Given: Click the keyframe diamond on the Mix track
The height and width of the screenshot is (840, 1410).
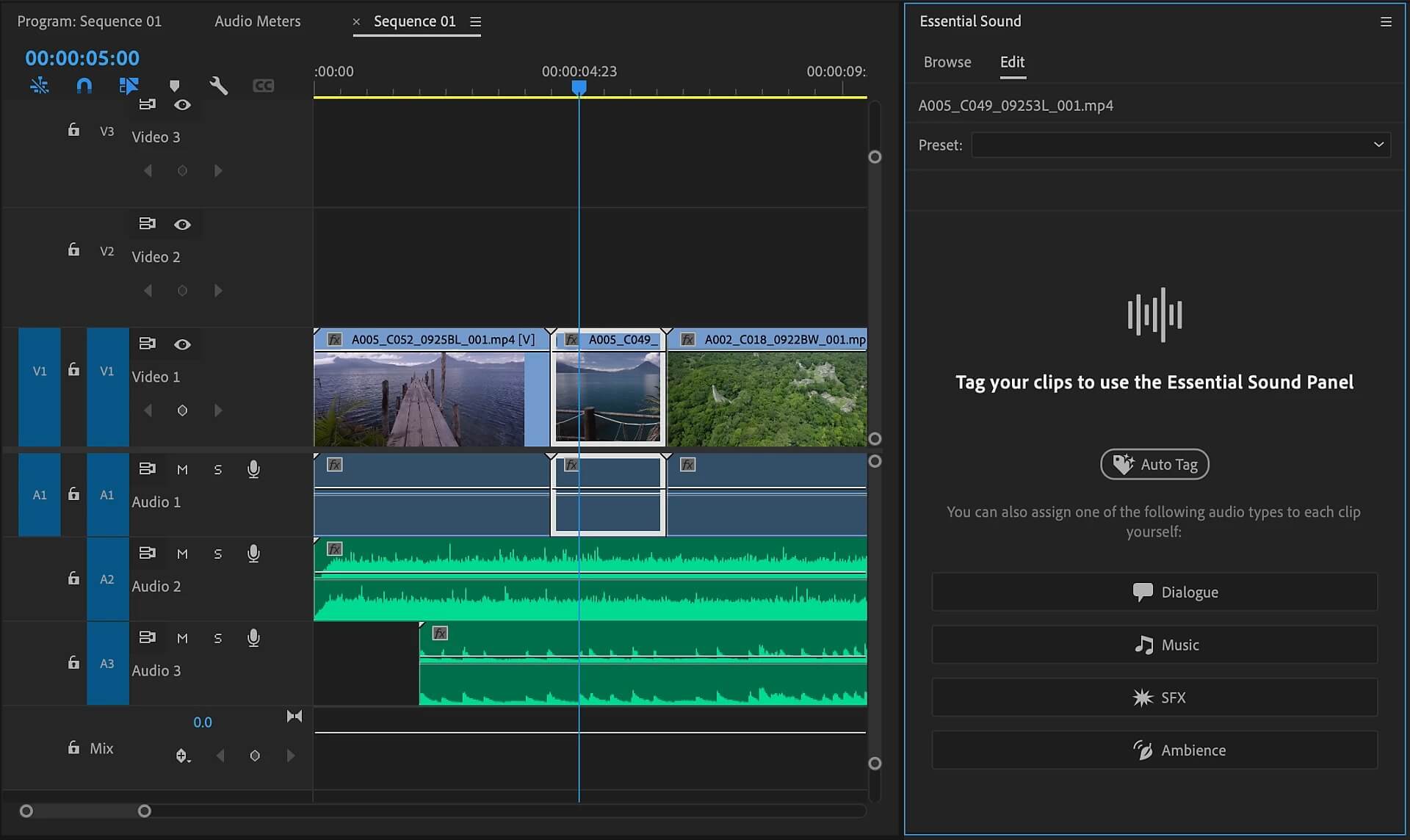Looking at the screenshot, I should pyautogui.click(x=255, y=755).
